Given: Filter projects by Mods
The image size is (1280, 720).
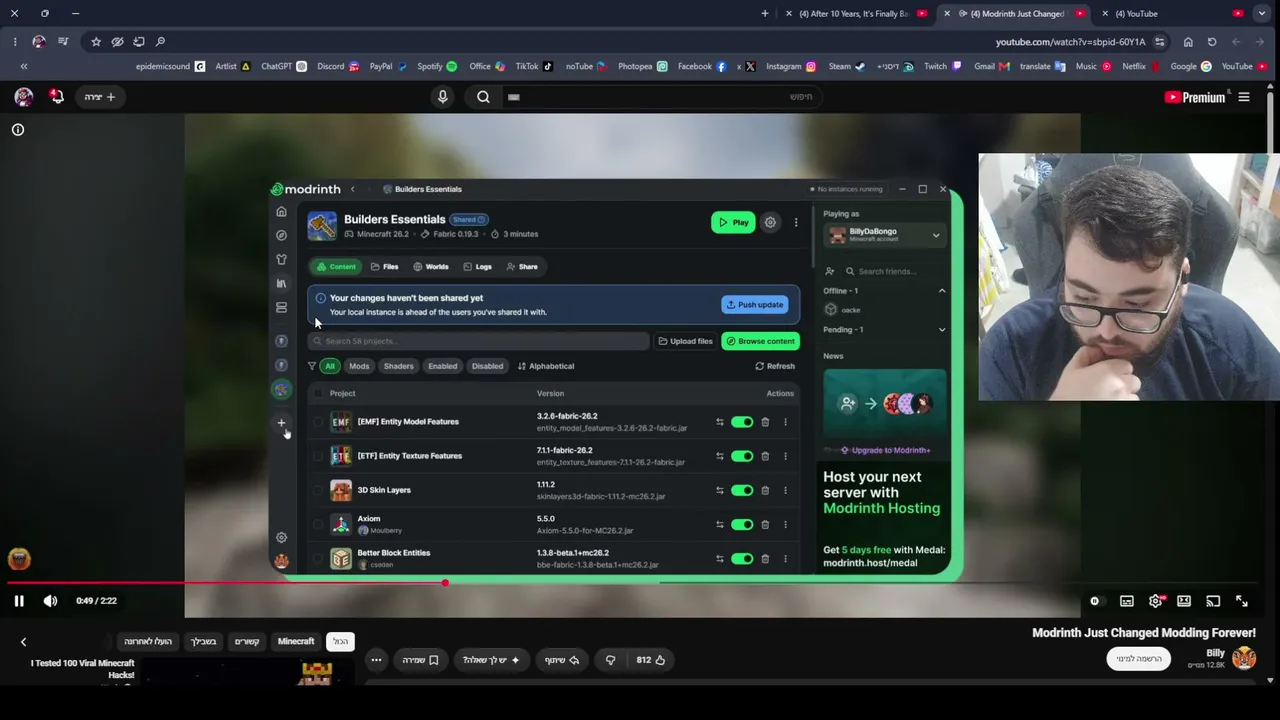Looking at the screenshot, I should coord(359,366).
